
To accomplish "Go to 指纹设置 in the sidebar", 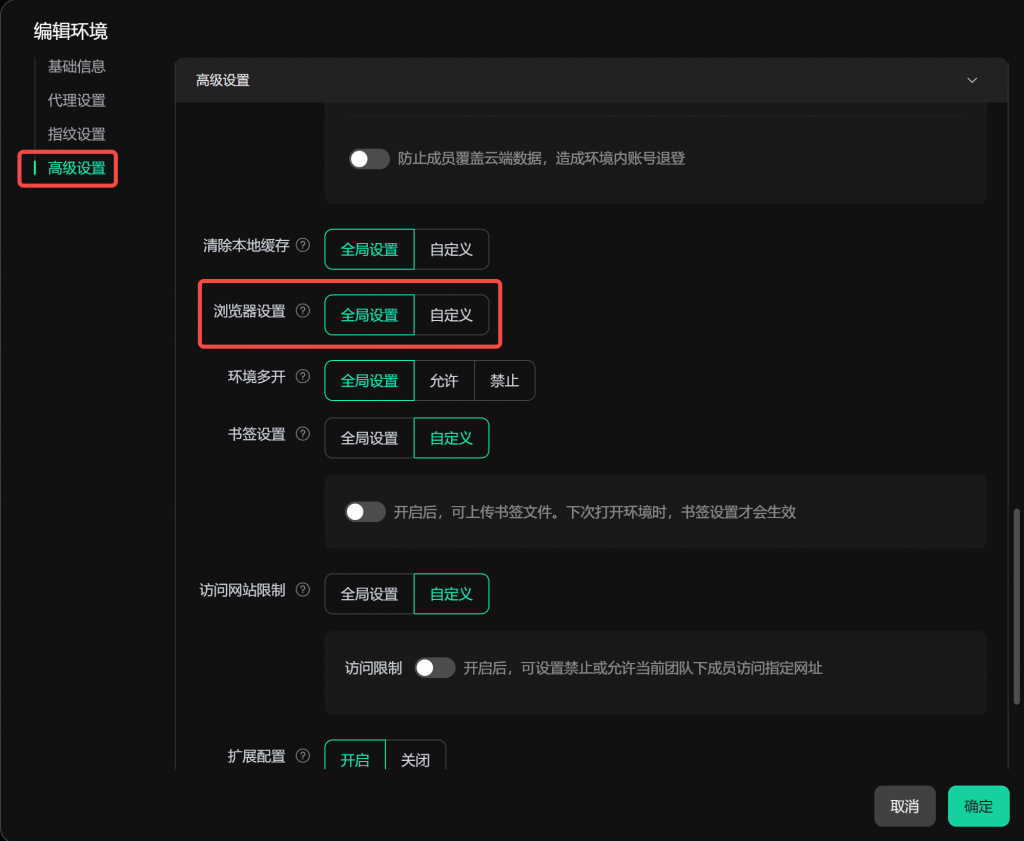I will click(77, 134).
